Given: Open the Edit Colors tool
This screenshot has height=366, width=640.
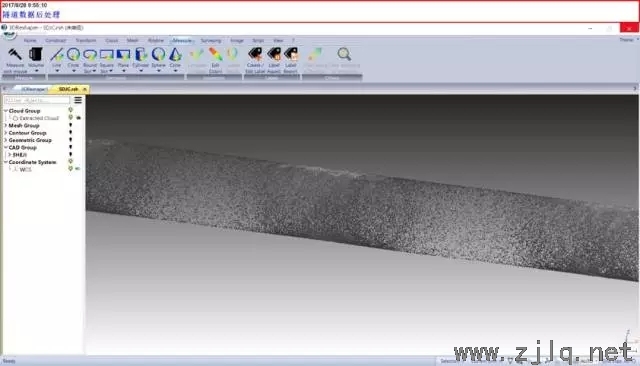Looking at the screenshot, I should point(216,54).
